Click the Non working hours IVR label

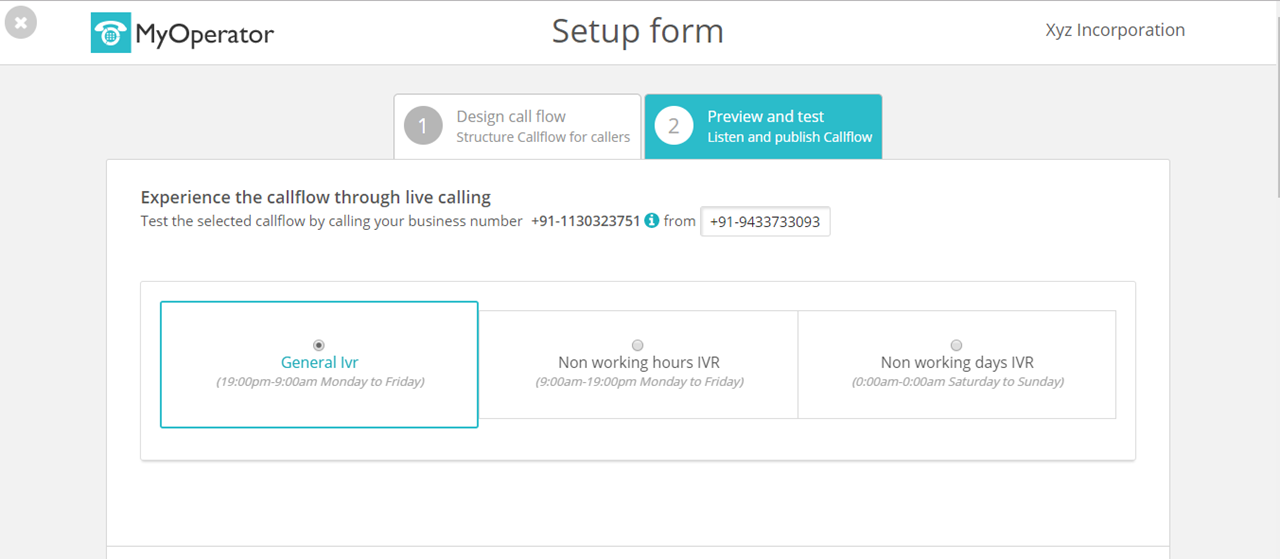tap(638, 362)
